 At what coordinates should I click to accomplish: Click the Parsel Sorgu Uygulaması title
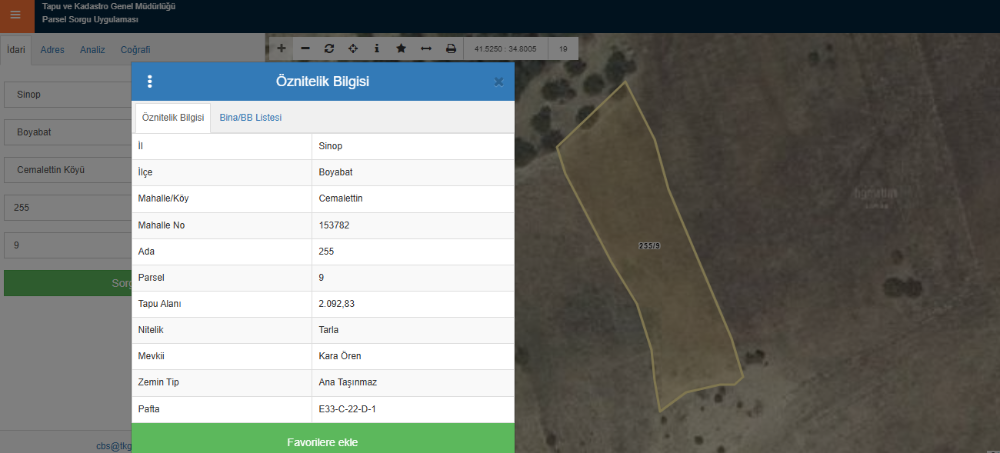pyautogui.click(x=90, y=19)
